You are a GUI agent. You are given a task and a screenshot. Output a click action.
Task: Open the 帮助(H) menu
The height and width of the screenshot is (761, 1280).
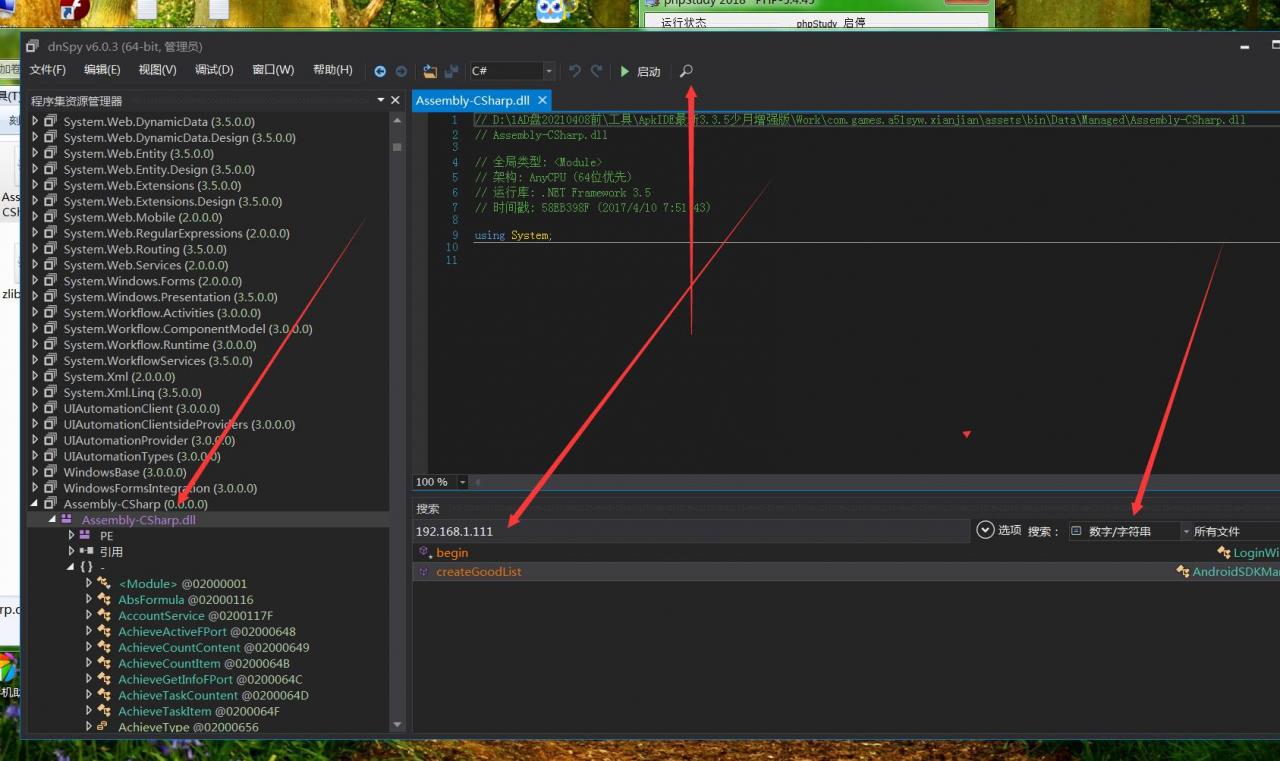pyautogui.click(x=333, y=70)
